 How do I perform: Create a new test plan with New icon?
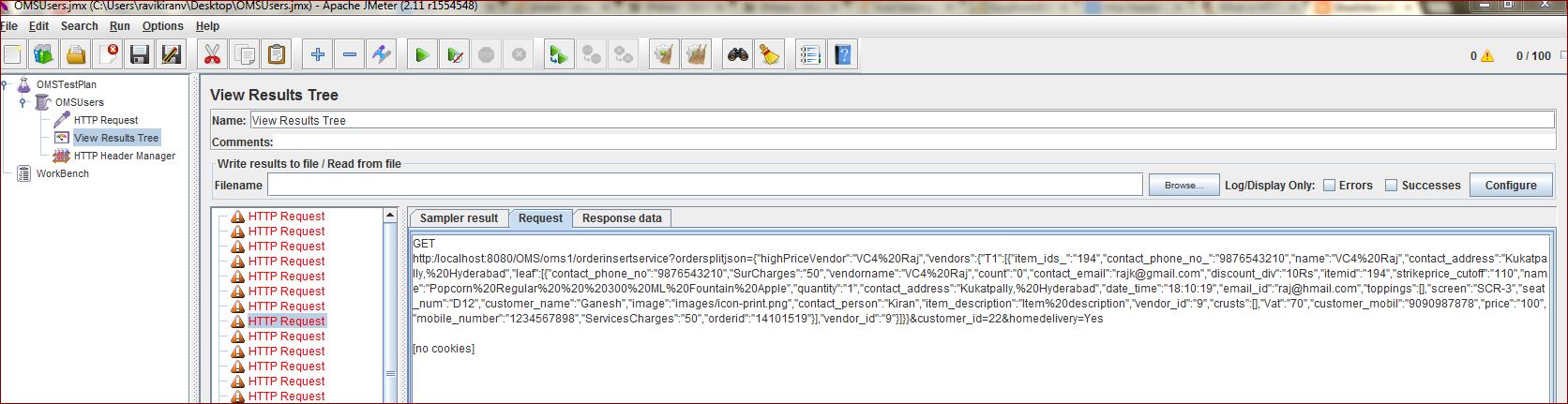(x=12, y=55)
